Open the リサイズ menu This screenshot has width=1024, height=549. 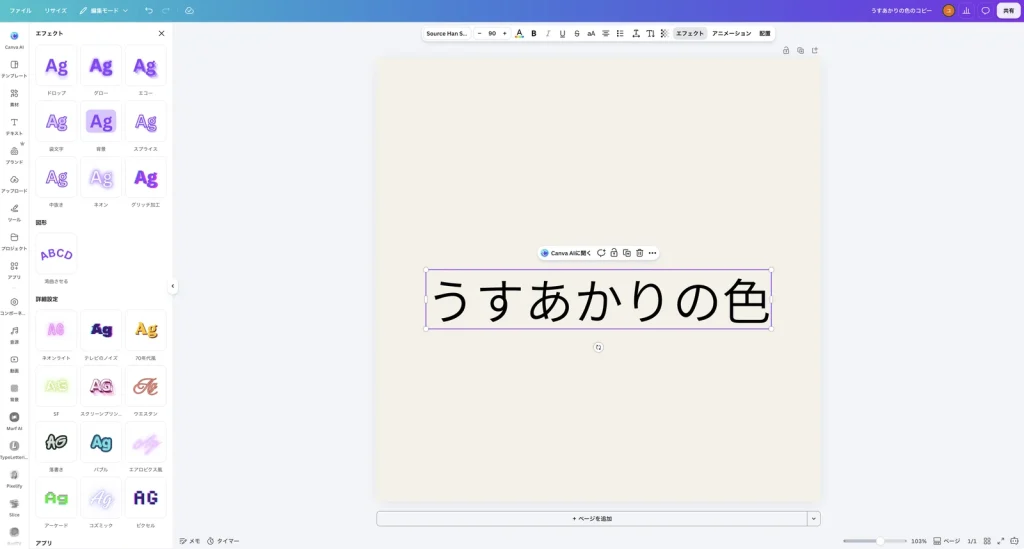point(56,10)
